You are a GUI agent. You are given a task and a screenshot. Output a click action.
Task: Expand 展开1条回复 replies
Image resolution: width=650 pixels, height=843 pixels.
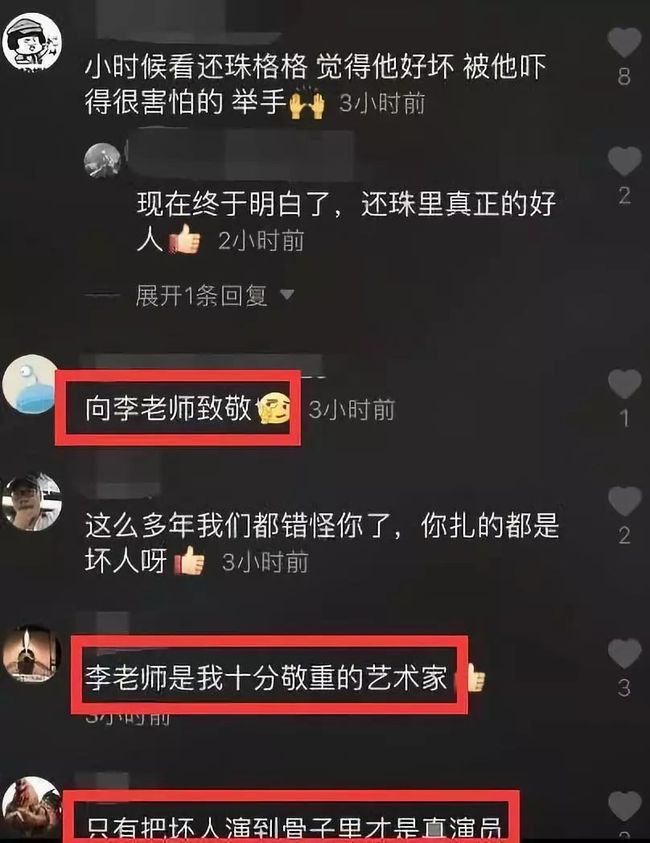[x=202, y=295]
